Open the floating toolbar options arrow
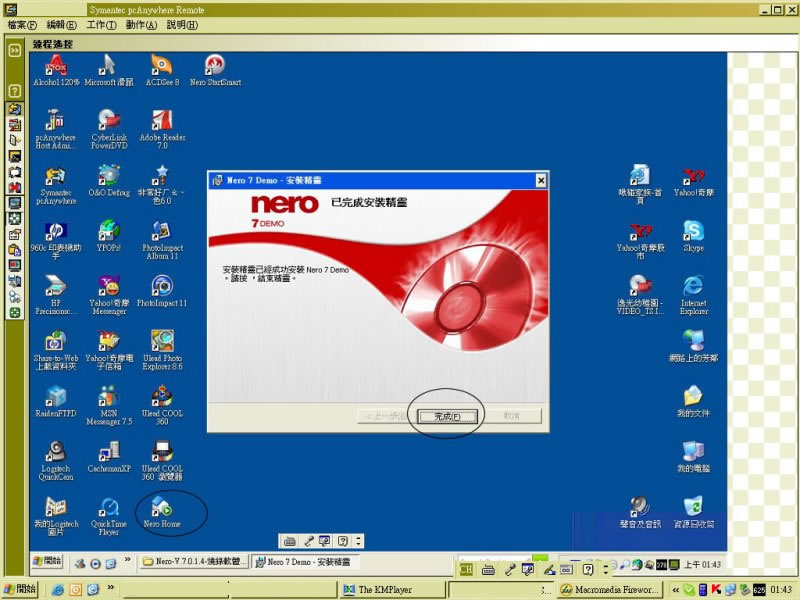Screen dimensions: 800x600 coord(358,541)
